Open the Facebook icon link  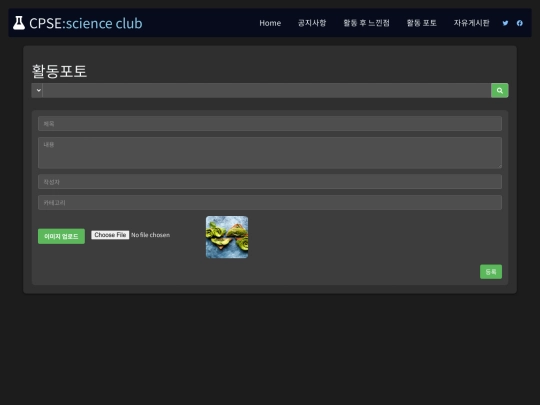(520, 23)
